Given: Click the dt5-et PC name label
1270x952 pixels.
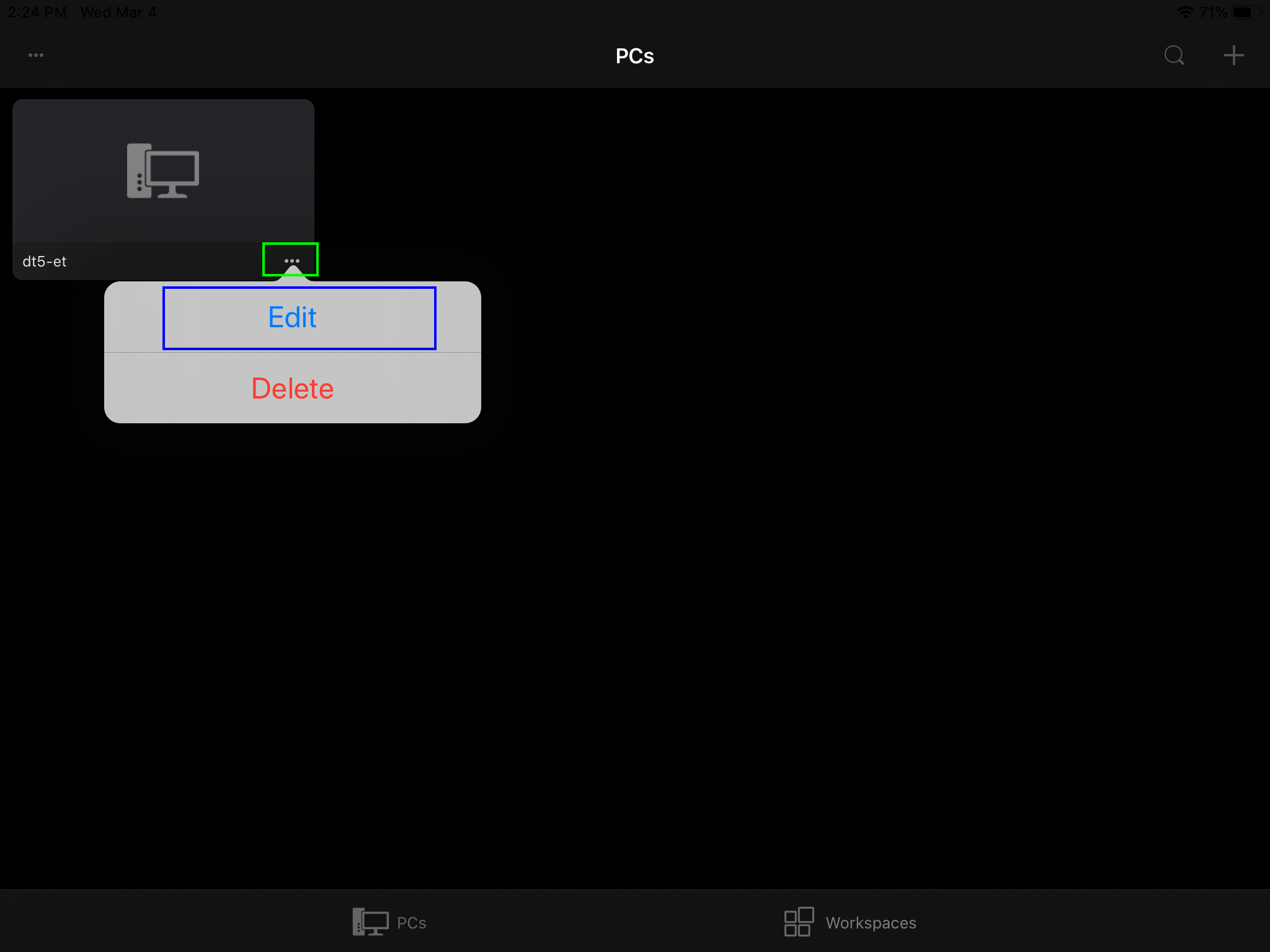Looking at the screenshot, I should [45, 262].
